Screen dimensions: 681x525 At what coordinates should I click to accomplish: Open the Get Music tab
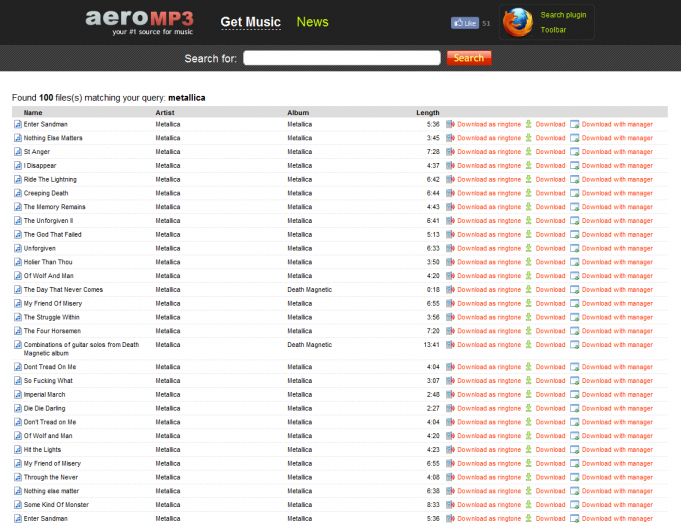click(x=250, y=22)
